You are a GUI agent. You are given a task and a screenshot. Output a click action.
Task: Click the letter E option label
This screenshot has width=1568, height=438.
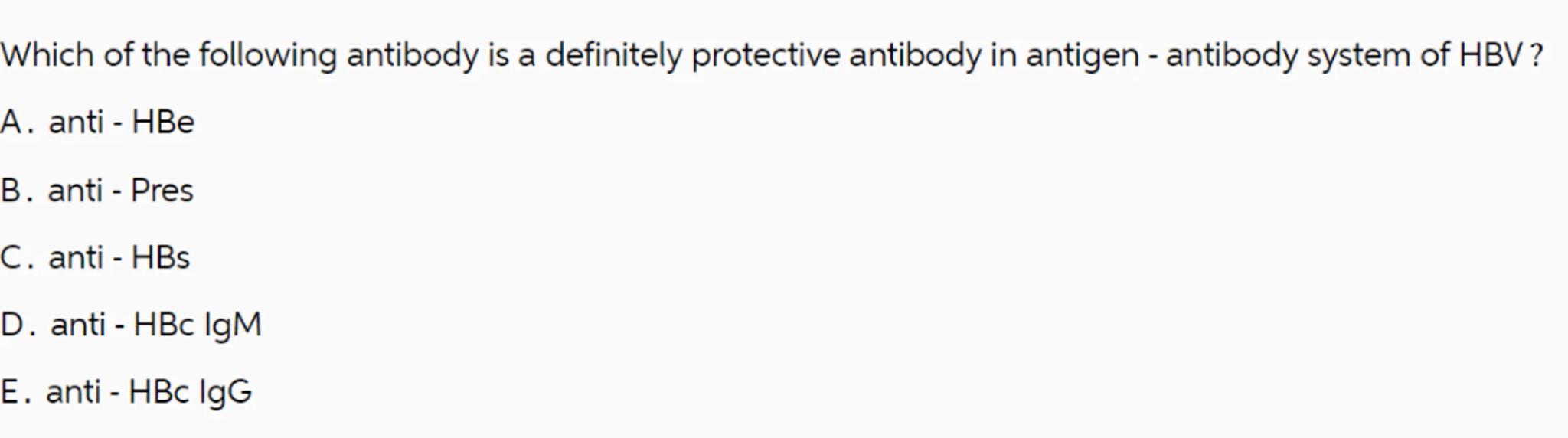(12, 392)
